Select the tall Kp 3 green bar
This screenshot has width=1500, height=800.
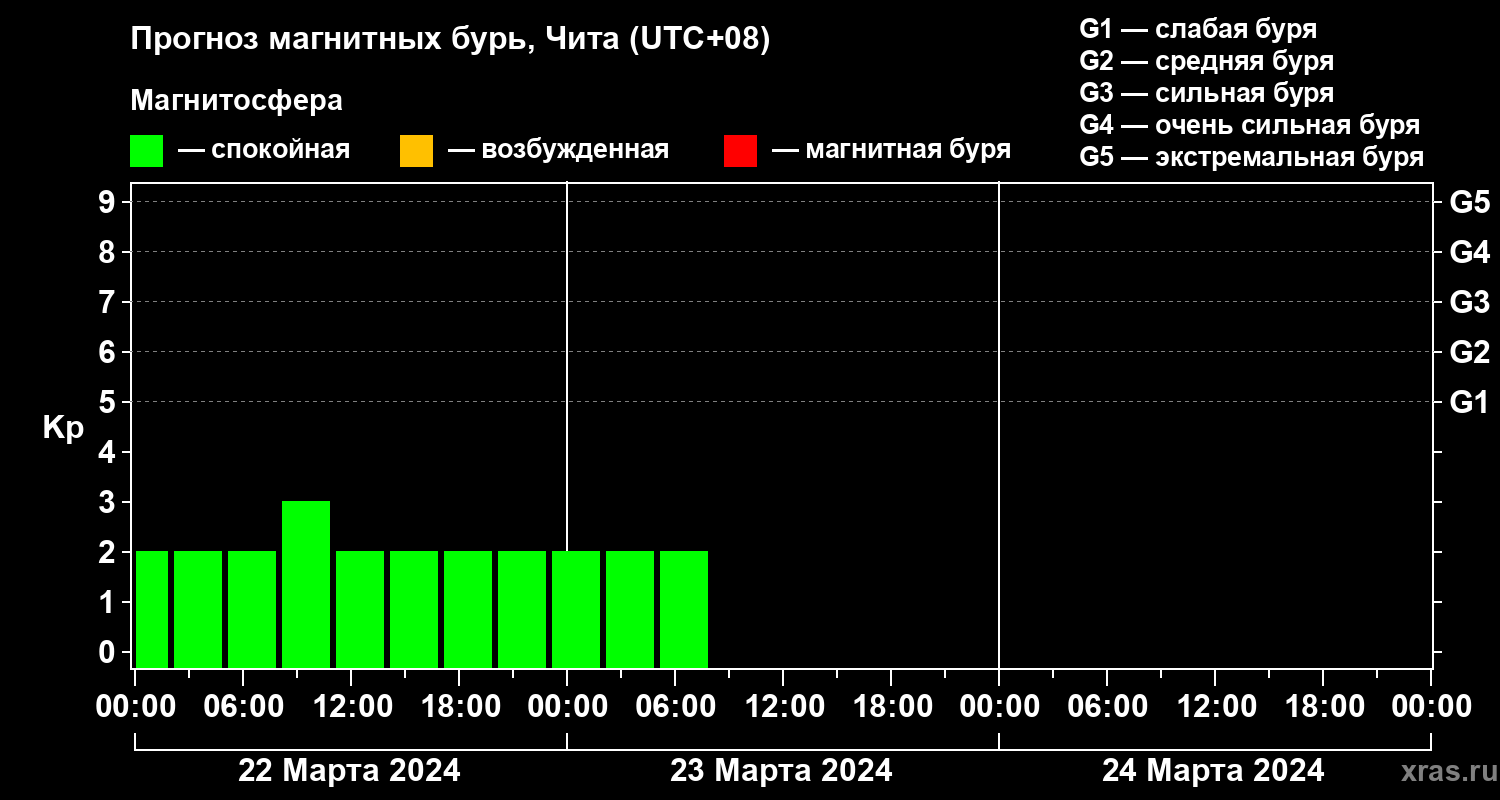306,584
